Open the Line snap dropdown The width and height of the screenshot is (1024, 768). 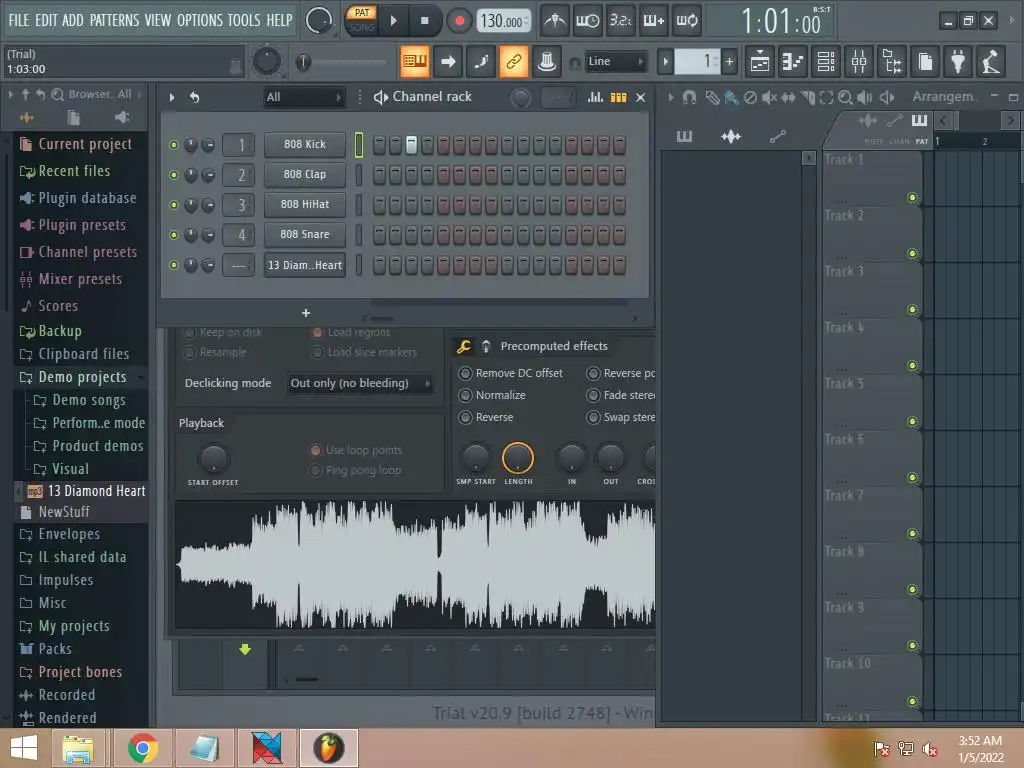(x=615, y=61)
